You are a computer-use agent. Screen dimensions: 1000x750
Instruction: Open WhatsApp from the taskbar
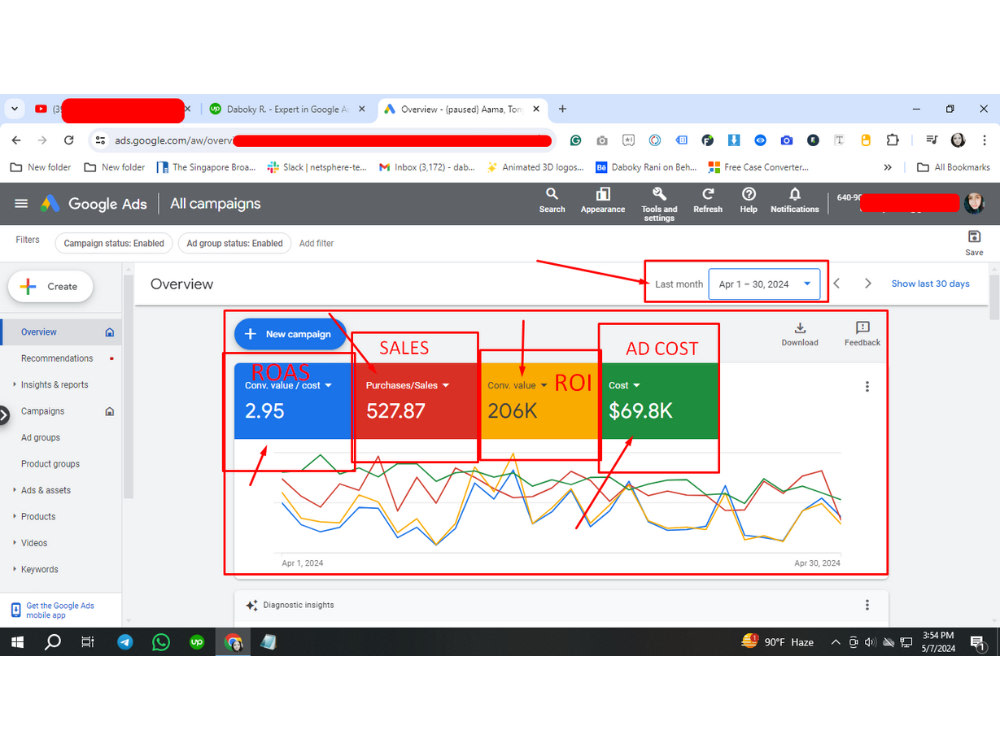(x=161, y=642)
